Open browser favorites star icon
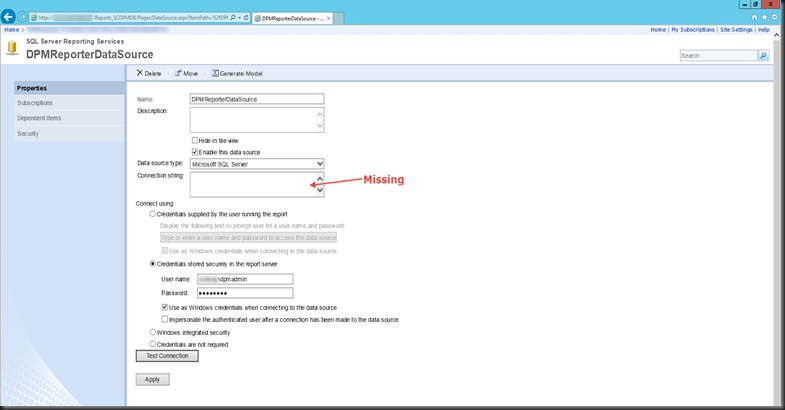Image resolution: width=785 pixels, height=410 pixels. [x=764, y=17]
